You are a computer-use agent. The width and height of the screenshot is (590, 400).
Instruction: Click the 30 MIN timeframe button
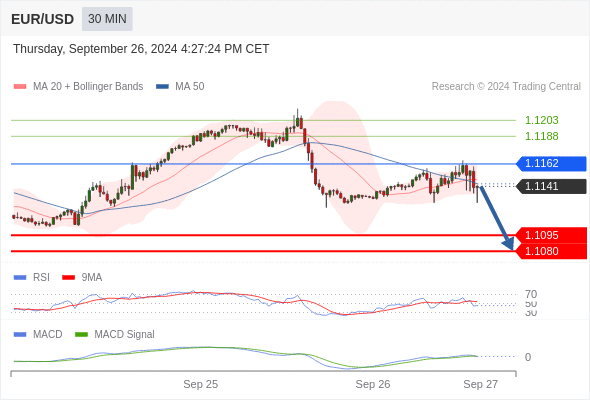pos(107,19)
